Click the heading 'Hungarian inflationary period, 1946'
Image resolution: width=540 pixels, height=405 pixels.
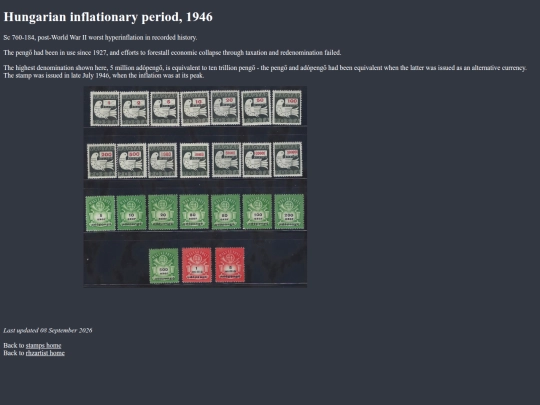[108, 17]
